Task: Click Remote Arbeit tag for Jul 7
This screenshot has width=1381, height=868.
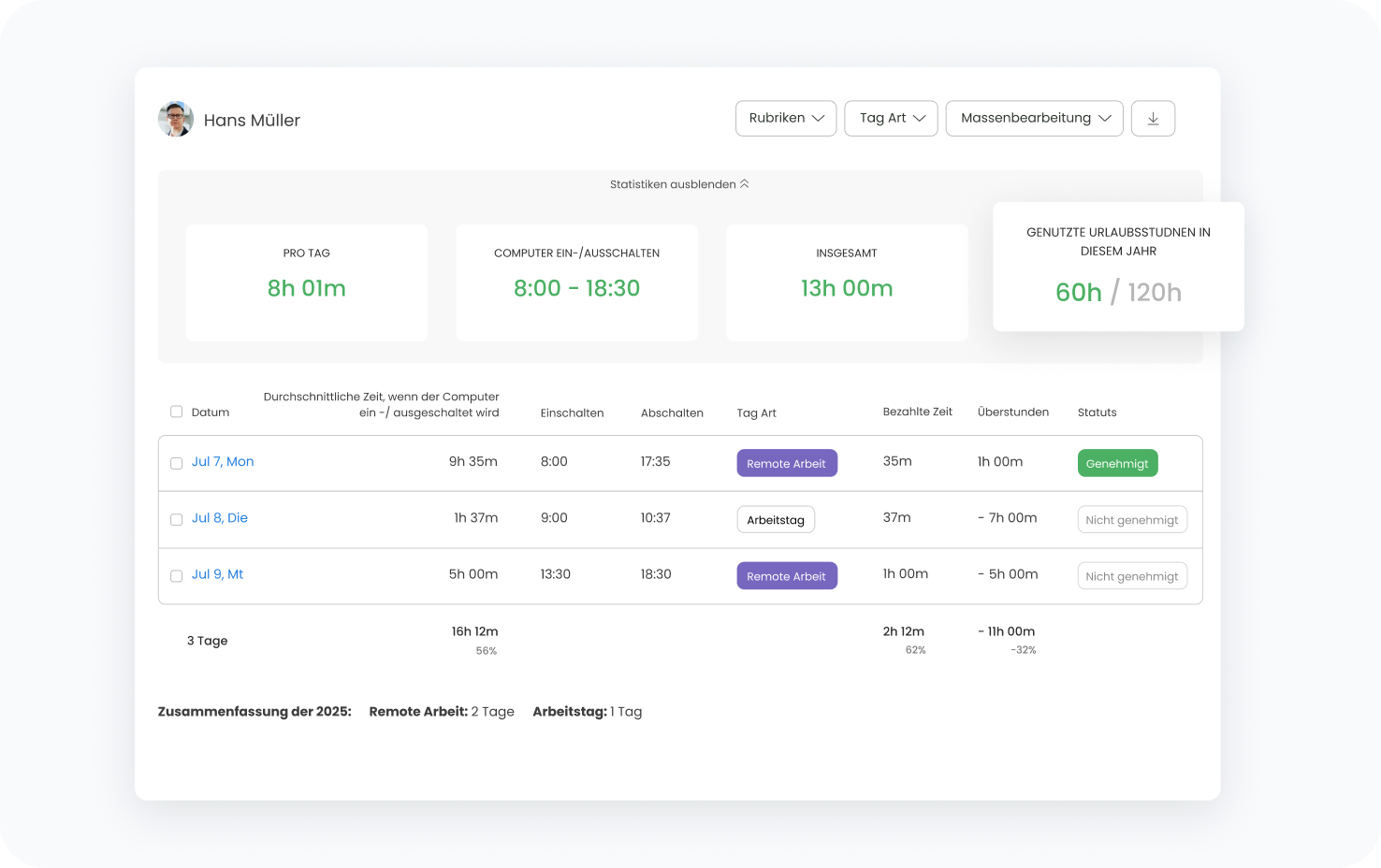Action: click(x=786, y=464)
